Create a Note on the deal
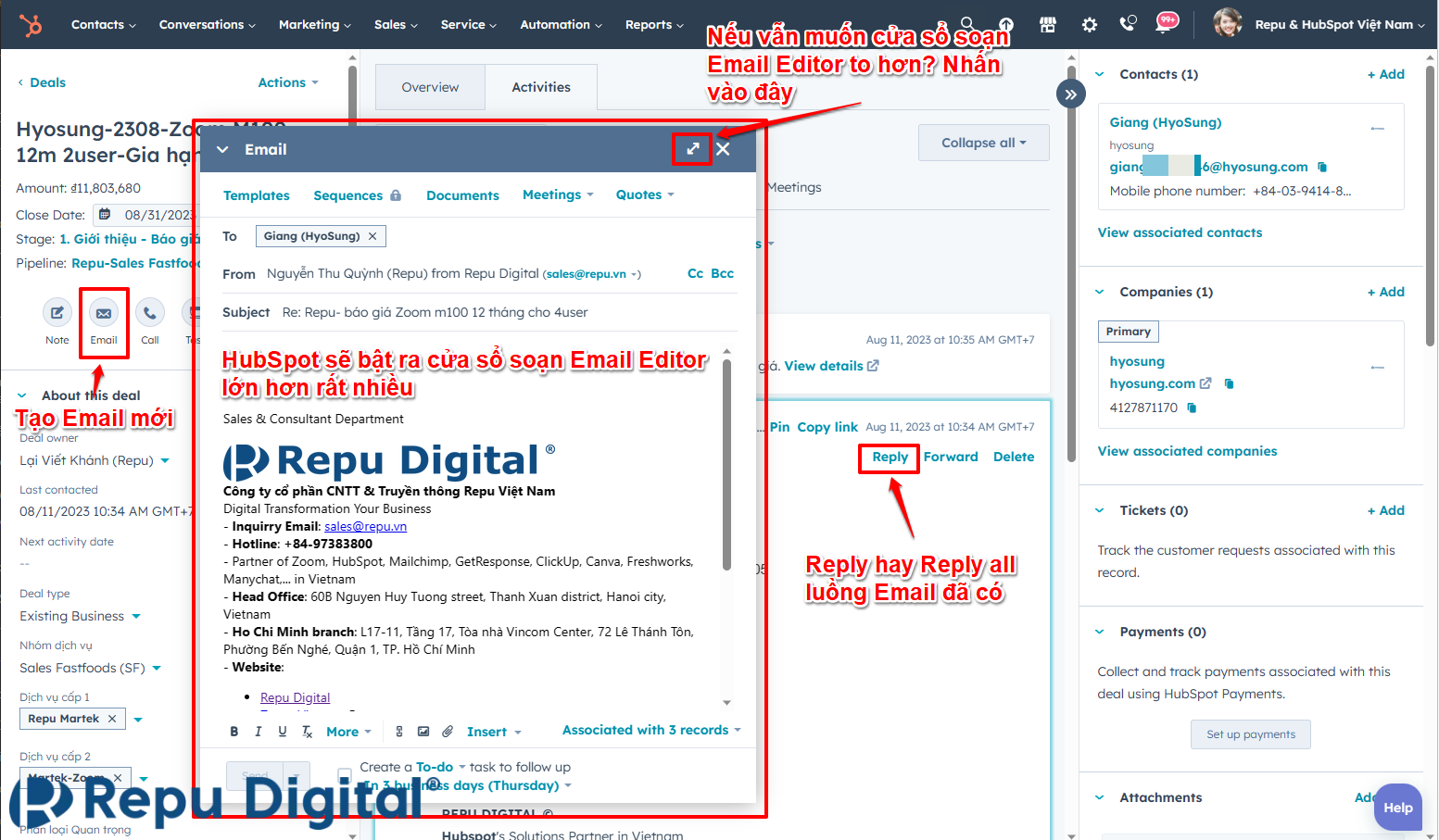1439x840 pixels. pyautogui.click(x=57, y=313)
